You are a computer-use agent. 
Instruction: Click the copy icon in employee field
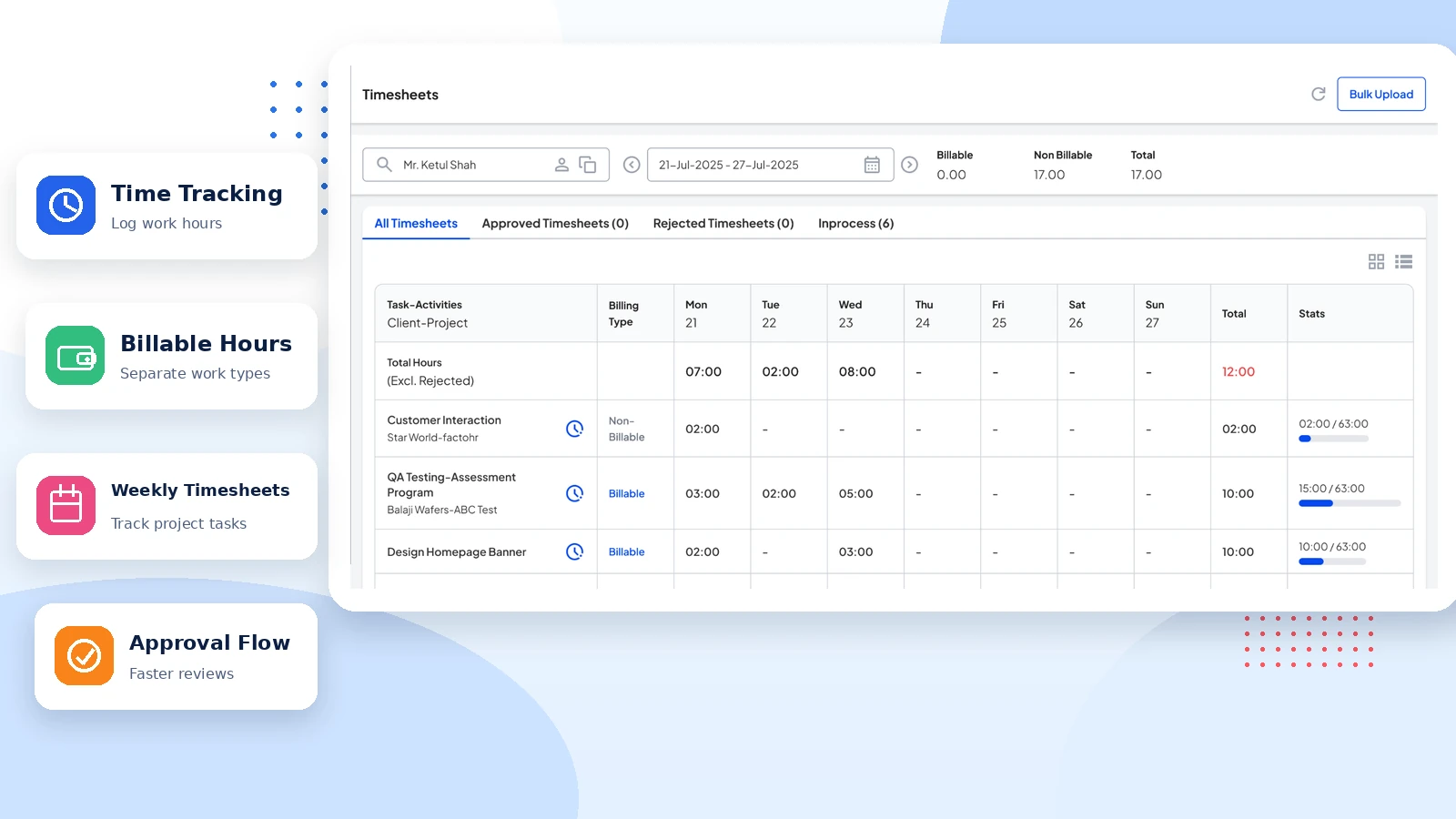[588, 165]
